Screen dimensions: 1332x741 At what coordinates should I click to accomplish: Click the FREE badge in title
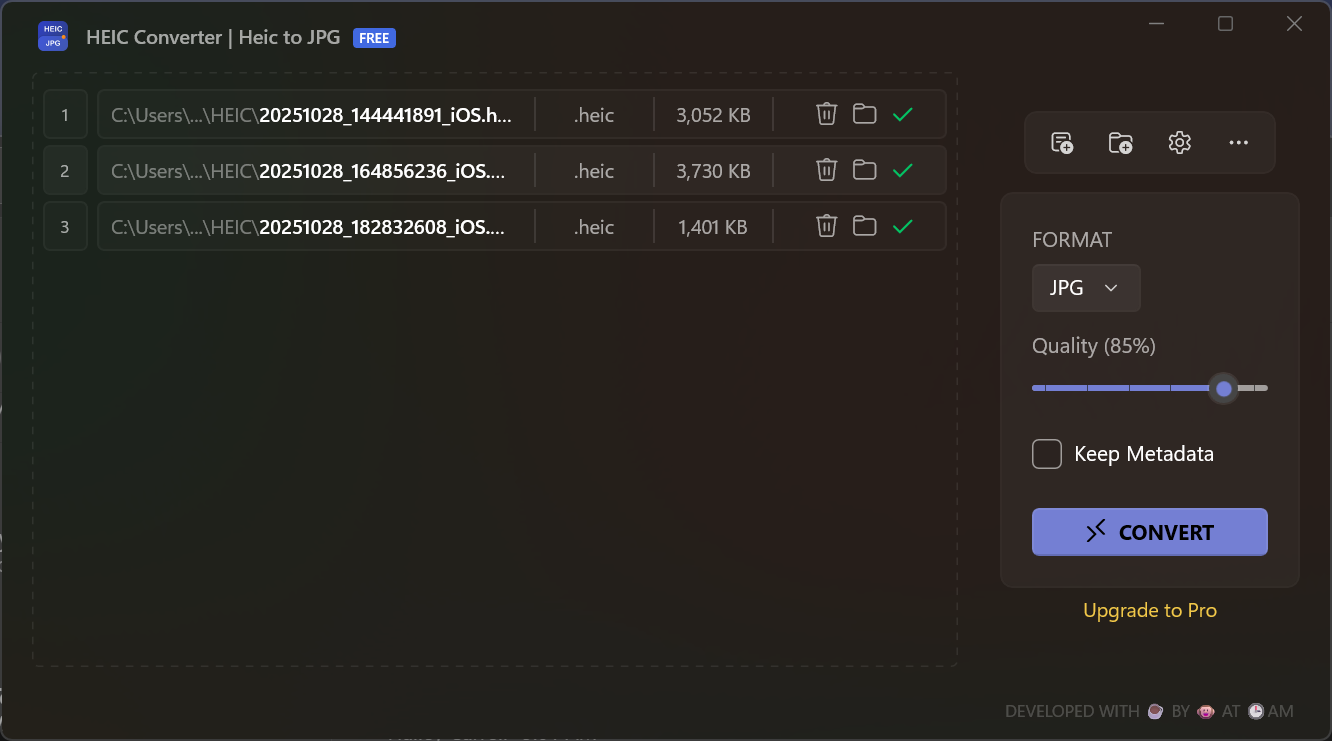(x=374, y=38)
